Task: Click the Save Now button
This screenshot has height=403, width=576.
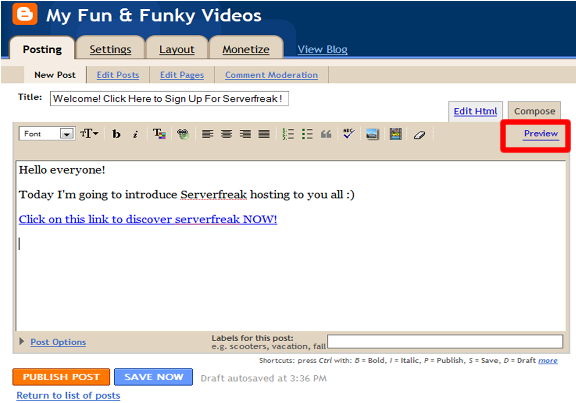Action: pos(154,377)
